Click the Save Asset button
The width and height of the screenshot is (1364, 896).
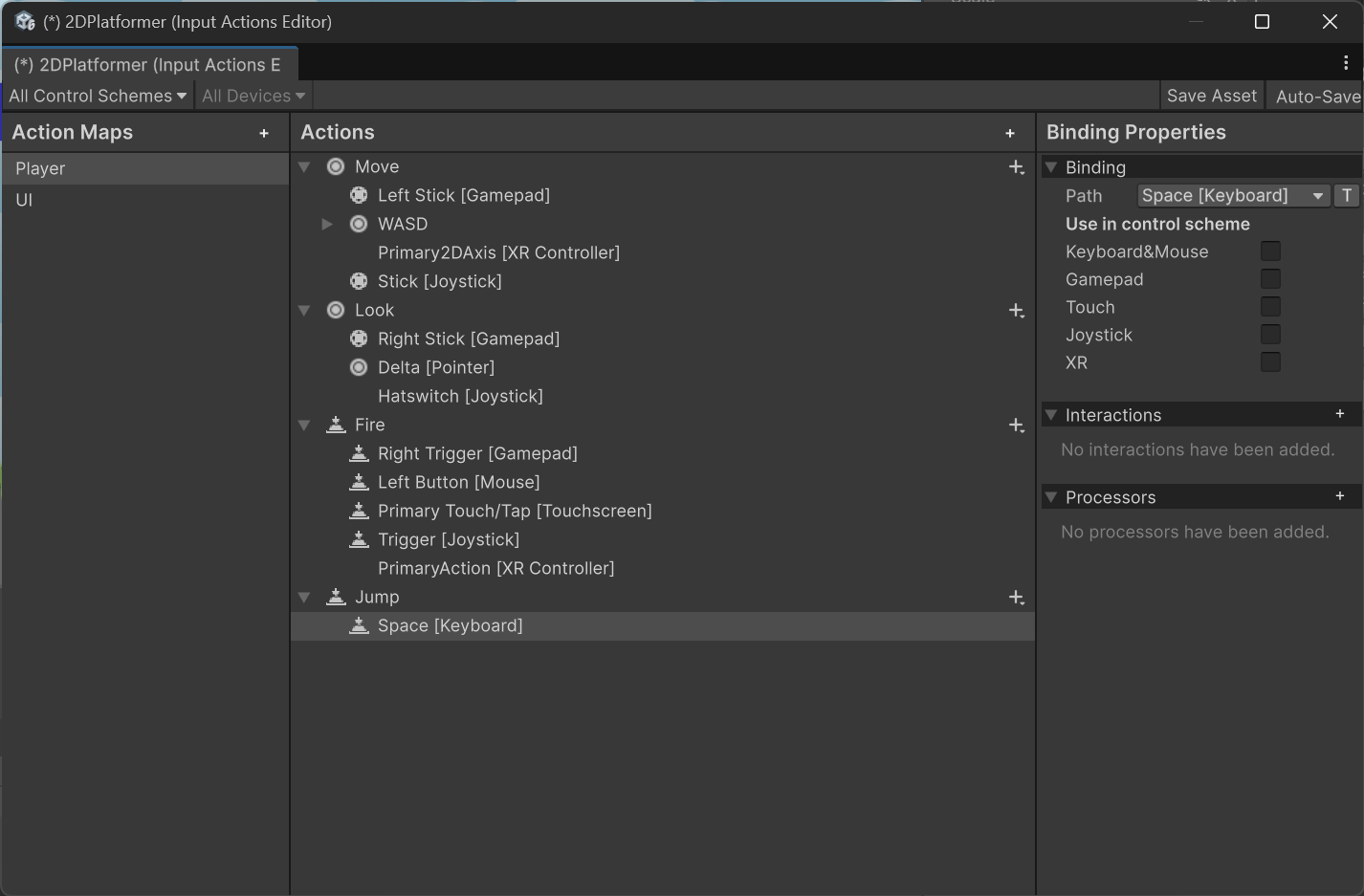pos(1211,96)
